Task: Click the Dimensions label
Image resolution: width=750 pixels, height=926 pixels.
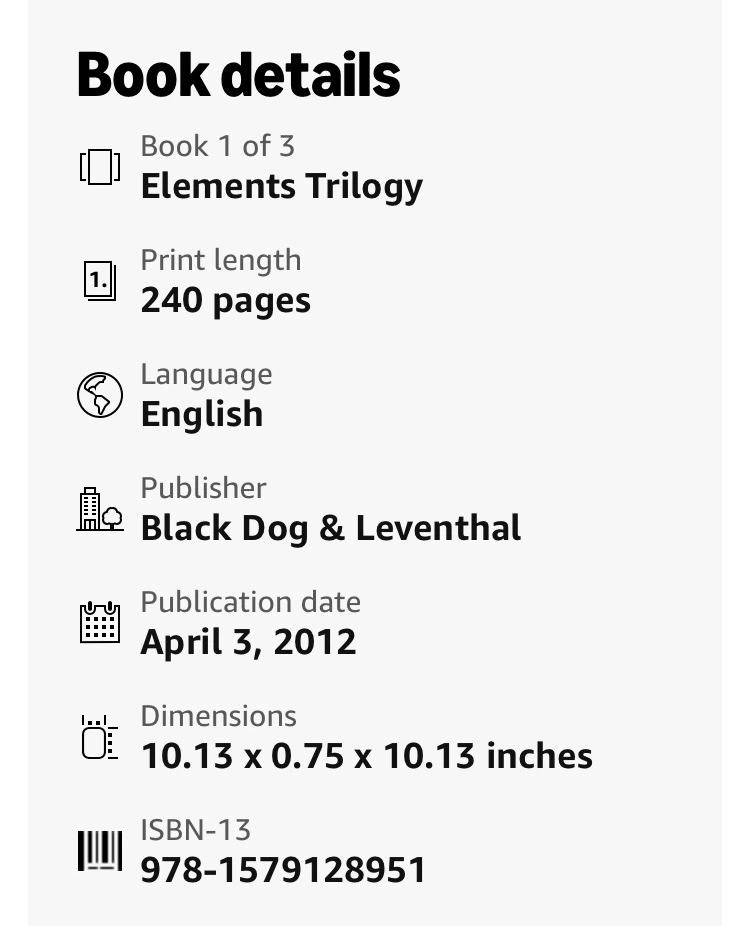Action: [x=219, y=716]
